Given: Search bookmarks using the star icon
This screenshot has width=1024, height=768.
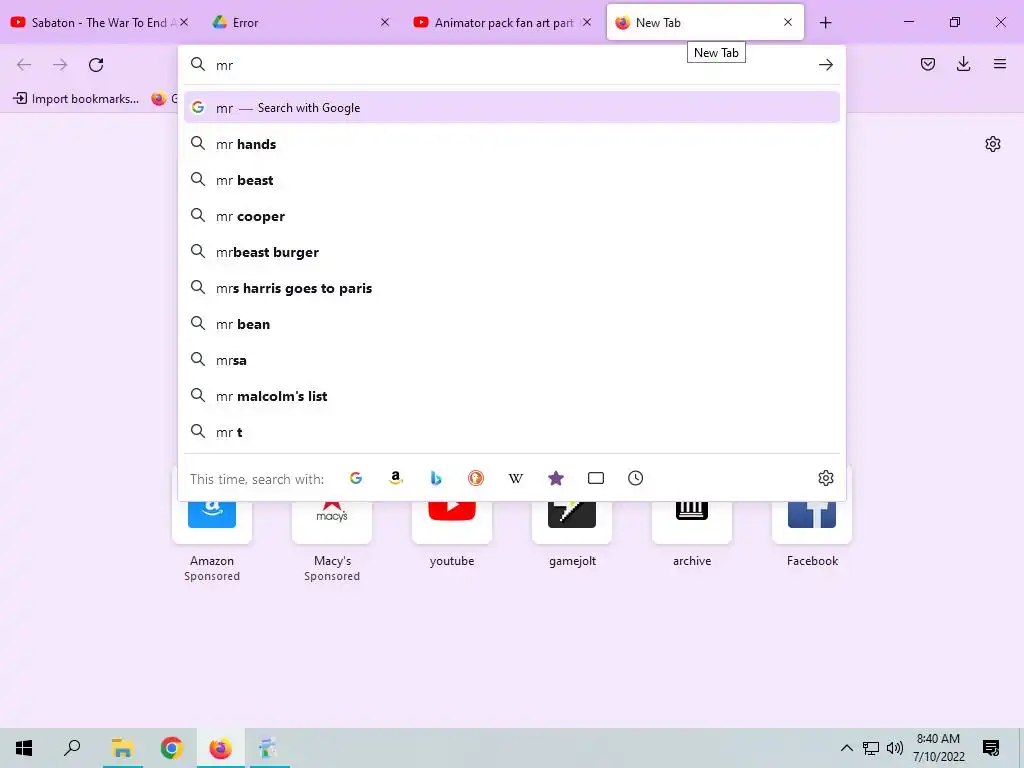Looking at the screenshot, I should 556,478.
